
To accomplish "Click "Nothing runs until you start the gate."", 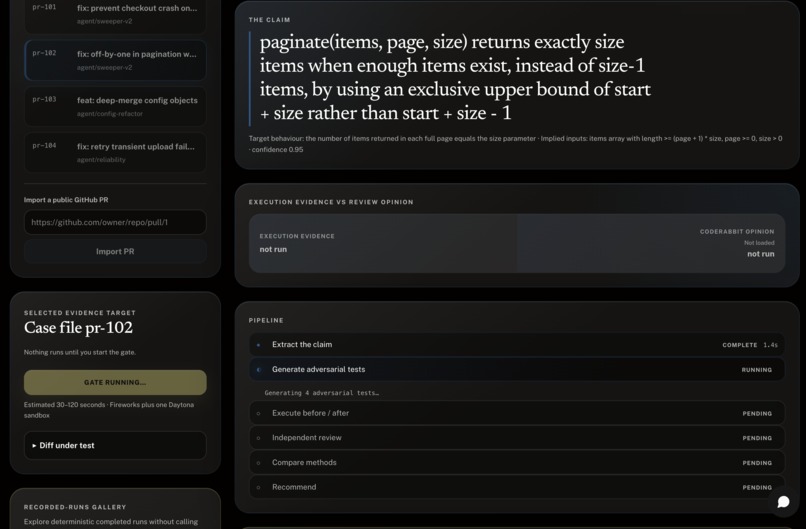I will [80, 352].
